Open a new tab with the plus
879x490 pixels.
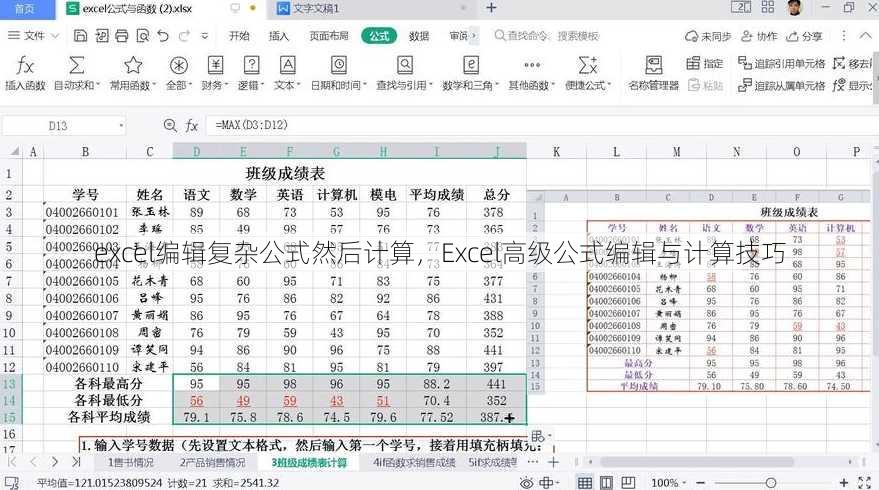click(491, 8)
